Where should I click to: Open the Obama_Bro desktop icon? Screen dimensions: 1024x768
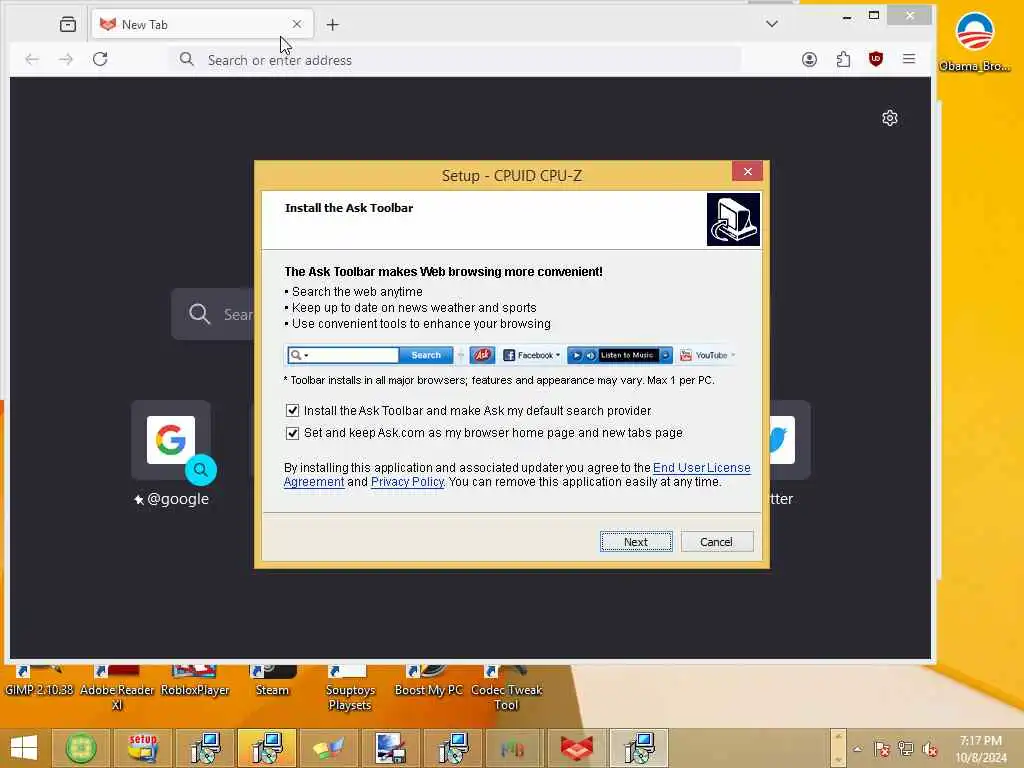tap(974, 42)
